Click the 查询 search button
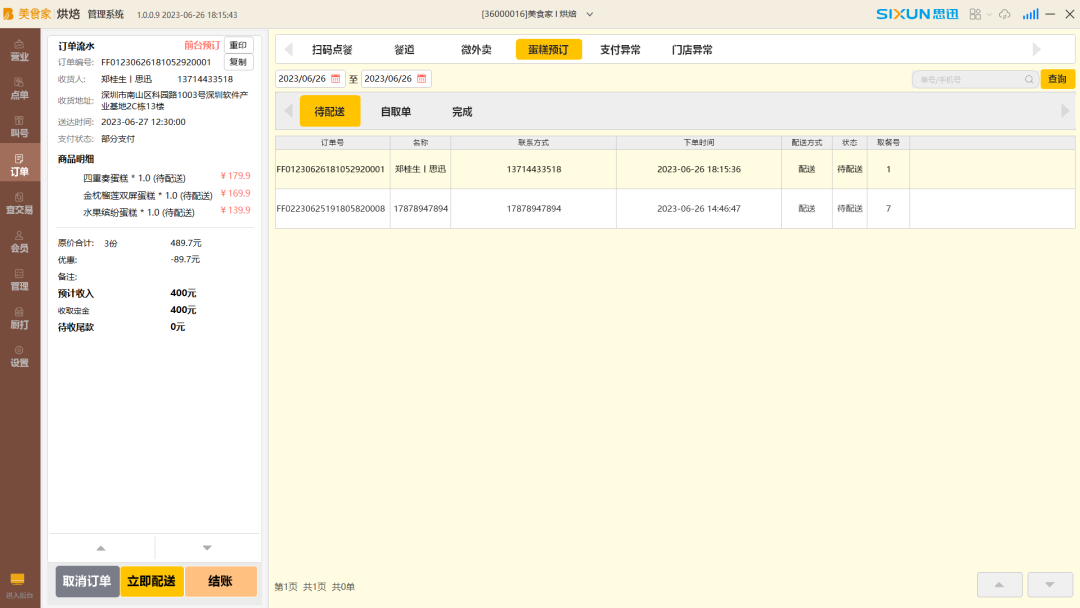Viewport: 1080px width, 608px height. [x=1057, y=79]
